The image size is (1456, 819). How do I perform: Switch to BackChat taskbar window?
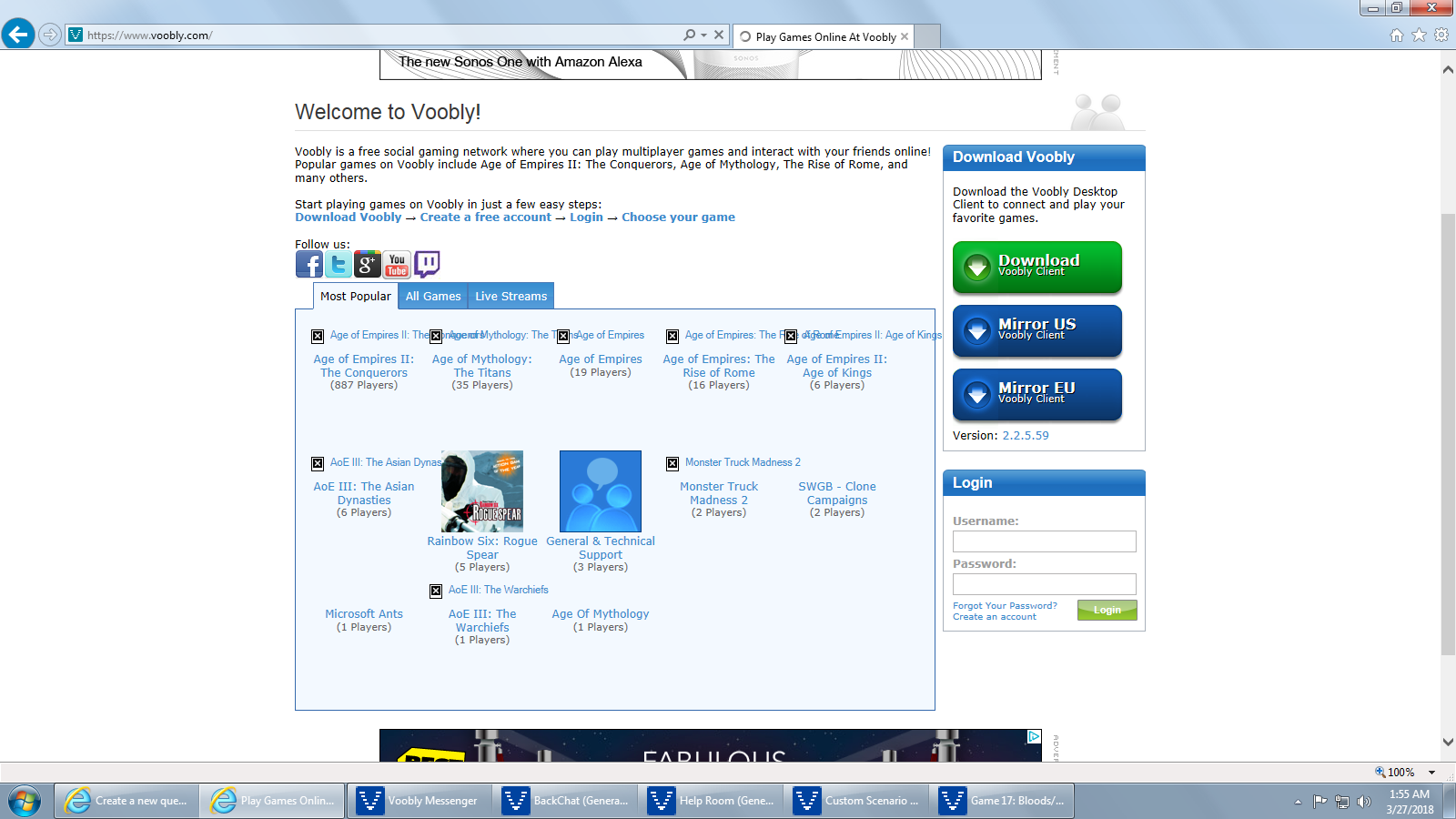pyautogui.click(x=564, y=801)
